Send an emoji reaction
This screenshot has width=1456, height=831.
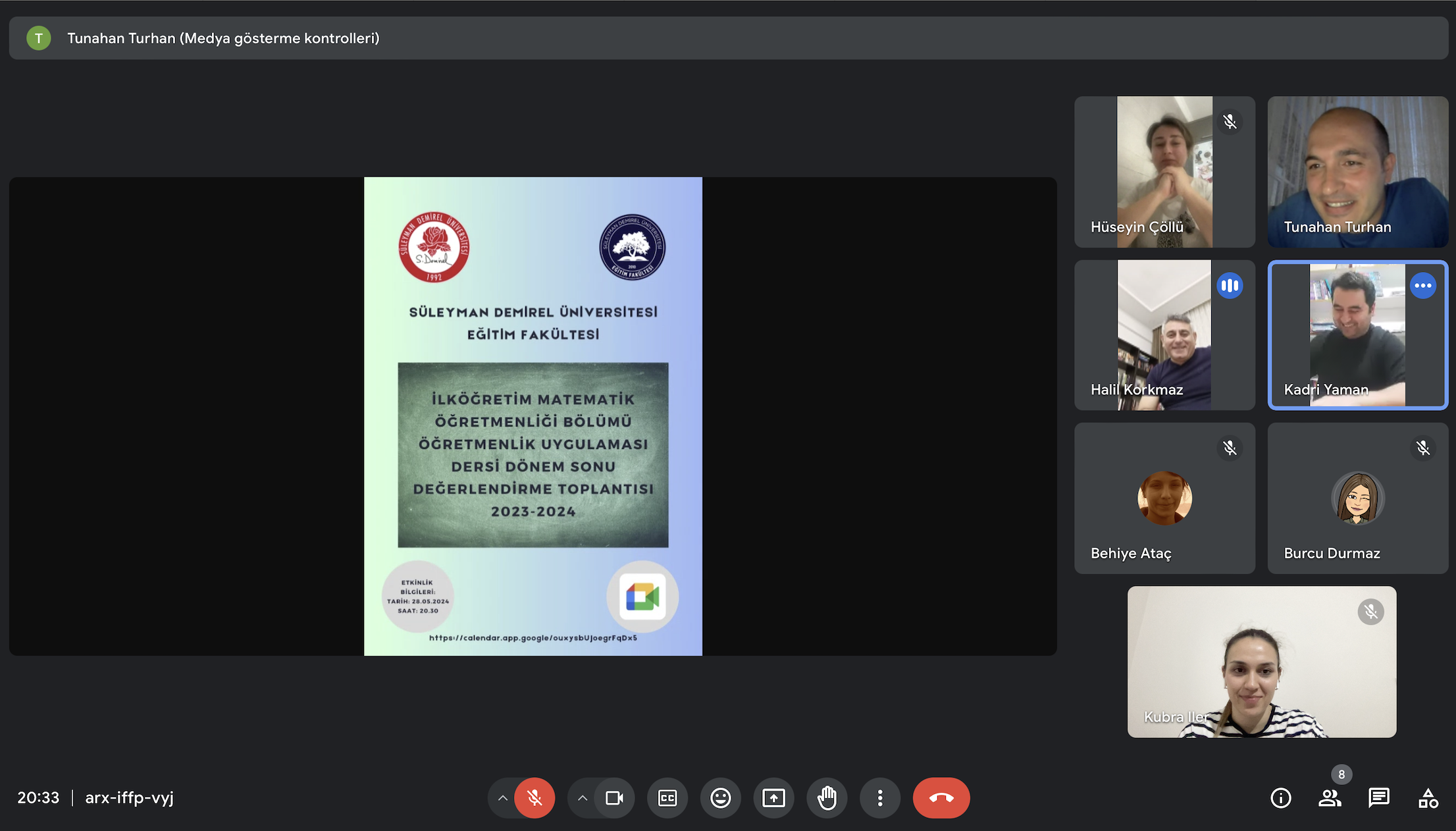[x=720, y=798]
